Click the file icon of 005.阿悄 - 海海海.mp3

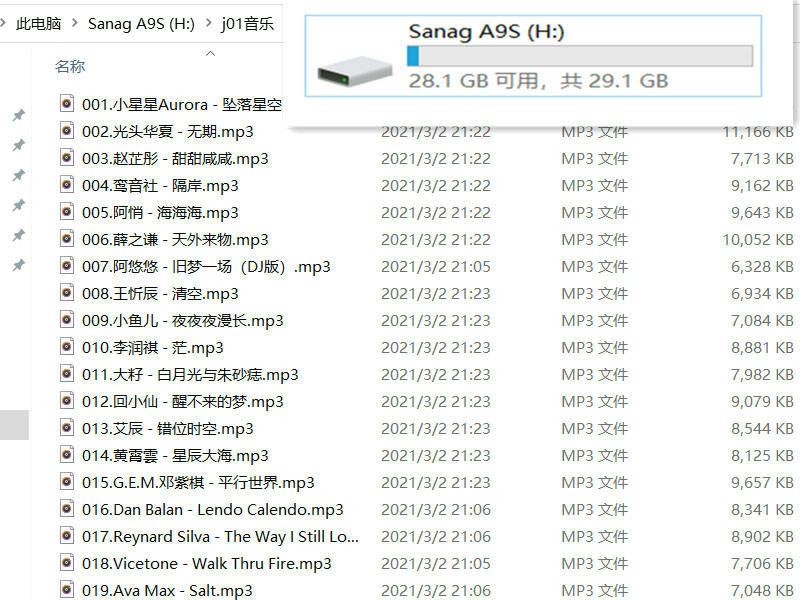point(66,212)
